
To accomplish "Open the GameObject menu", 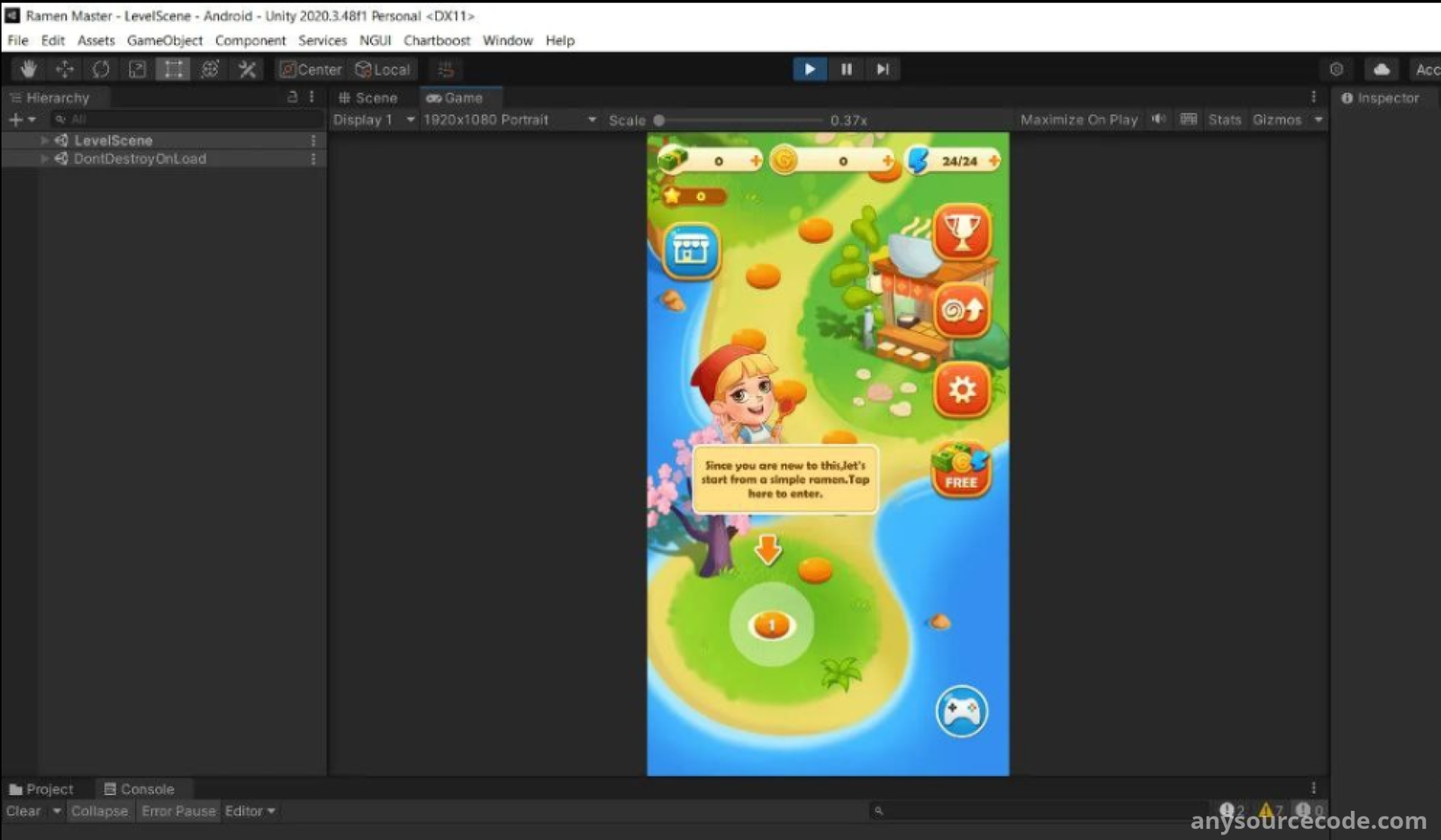I will pos(164,41).
